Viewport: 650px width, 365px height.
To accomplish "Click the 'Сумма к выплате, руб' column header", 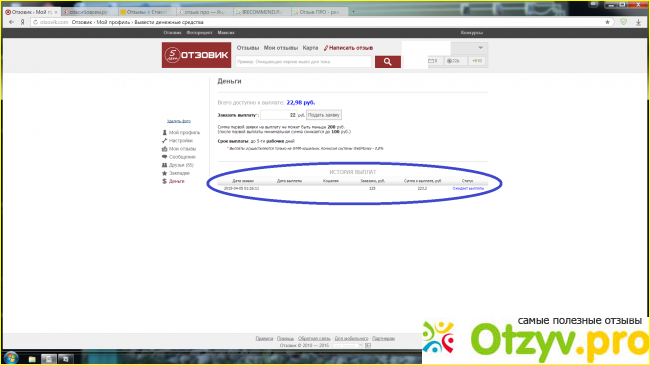I will (422, 181).
